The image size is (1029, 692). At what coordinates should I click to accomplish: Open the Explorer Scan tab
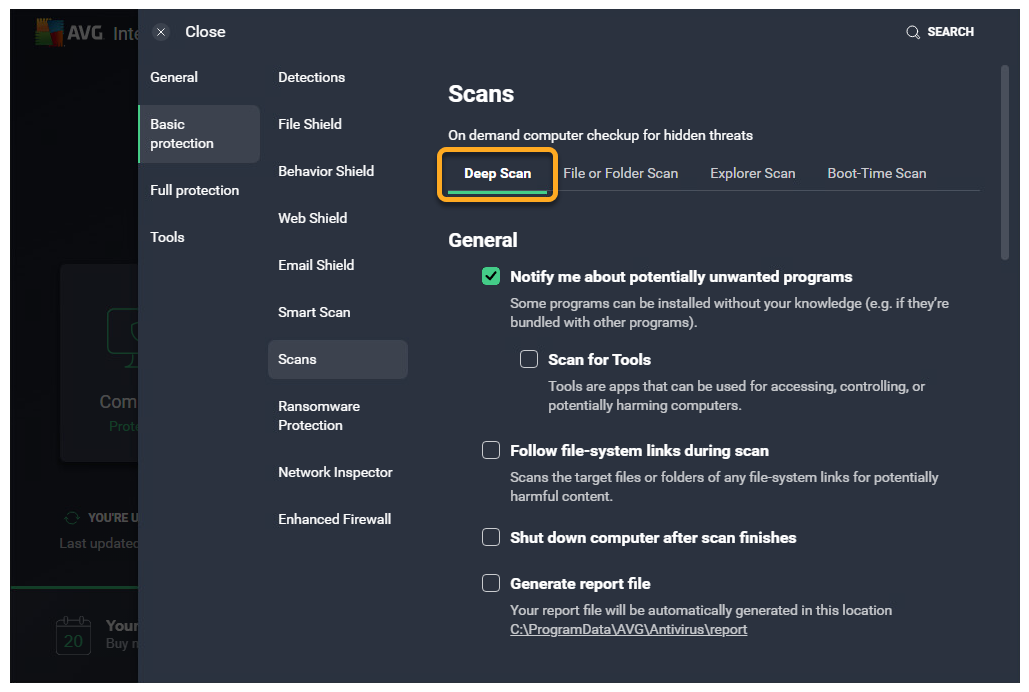(752, 174)
